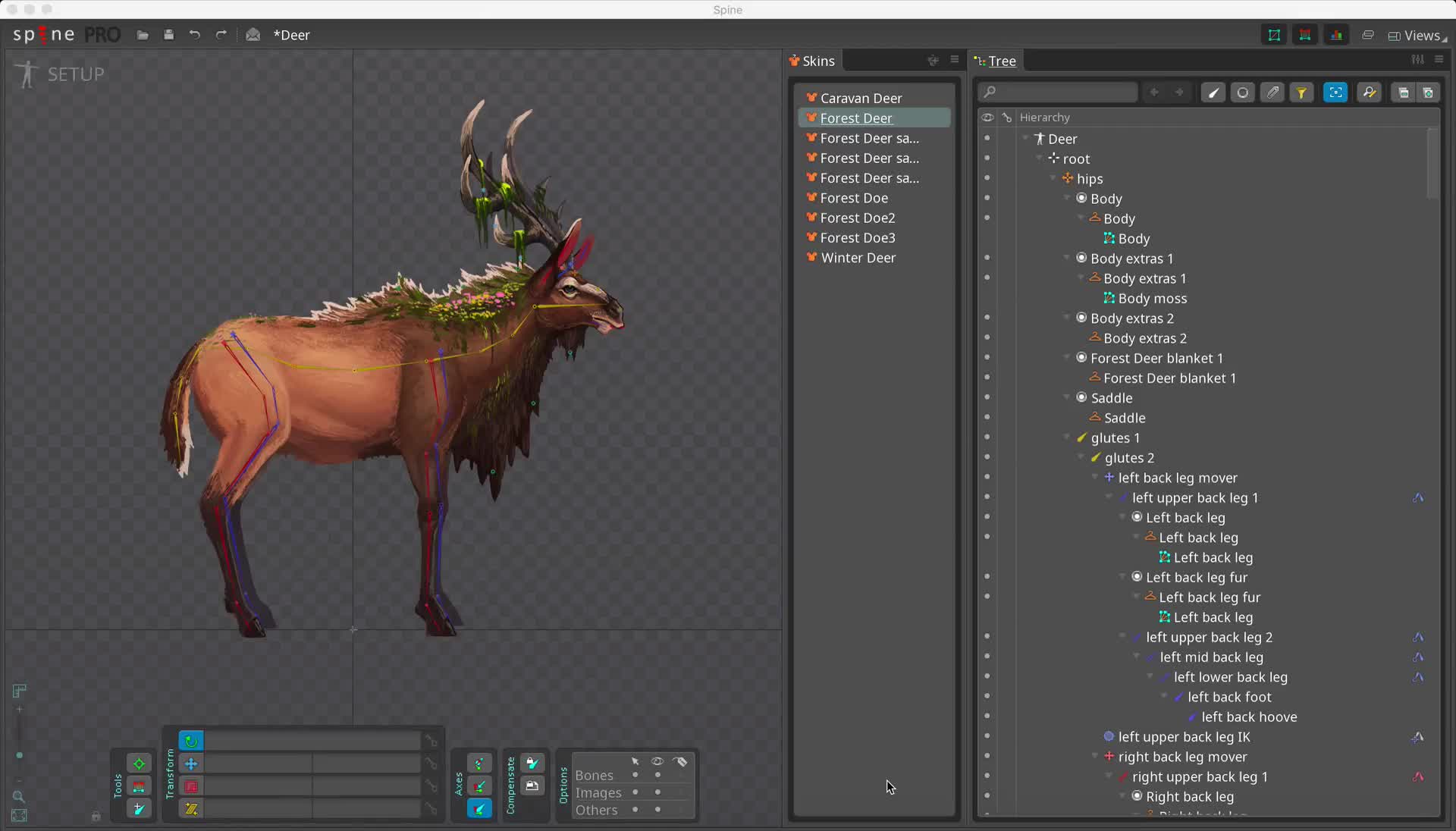Click the green-bordered mesh icon in top toolbar
The width and height of the screenshot is (1456, 831).
click(1274, 35)
